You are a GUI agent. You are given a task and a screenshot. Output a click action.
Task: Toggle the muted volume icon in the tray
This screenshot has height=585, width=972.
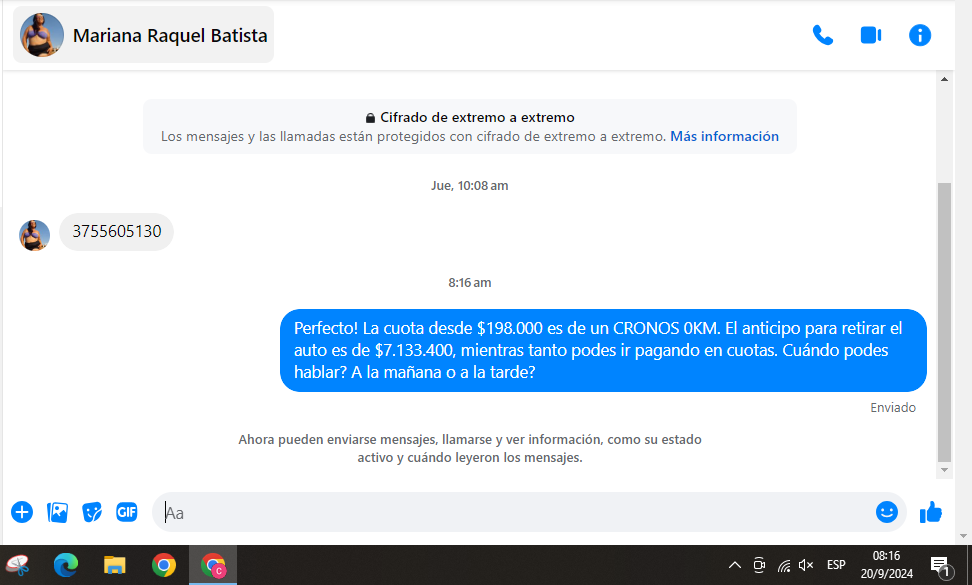pyautogui.click(x=806, y=565)
